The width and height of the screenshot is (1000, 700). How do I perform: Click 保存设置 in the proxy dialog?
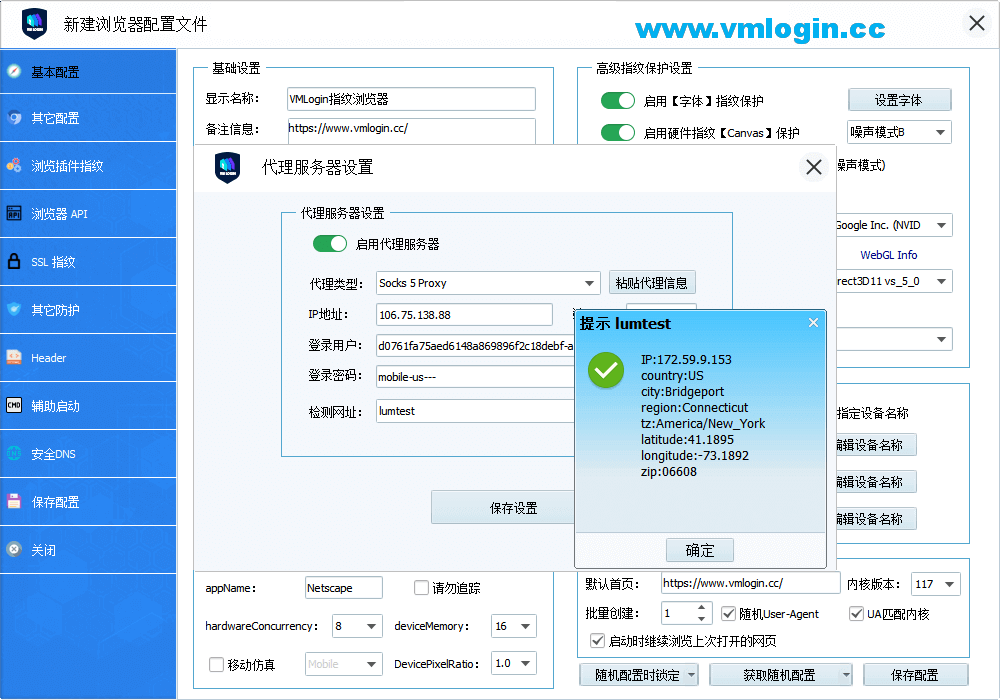[503, 508]
